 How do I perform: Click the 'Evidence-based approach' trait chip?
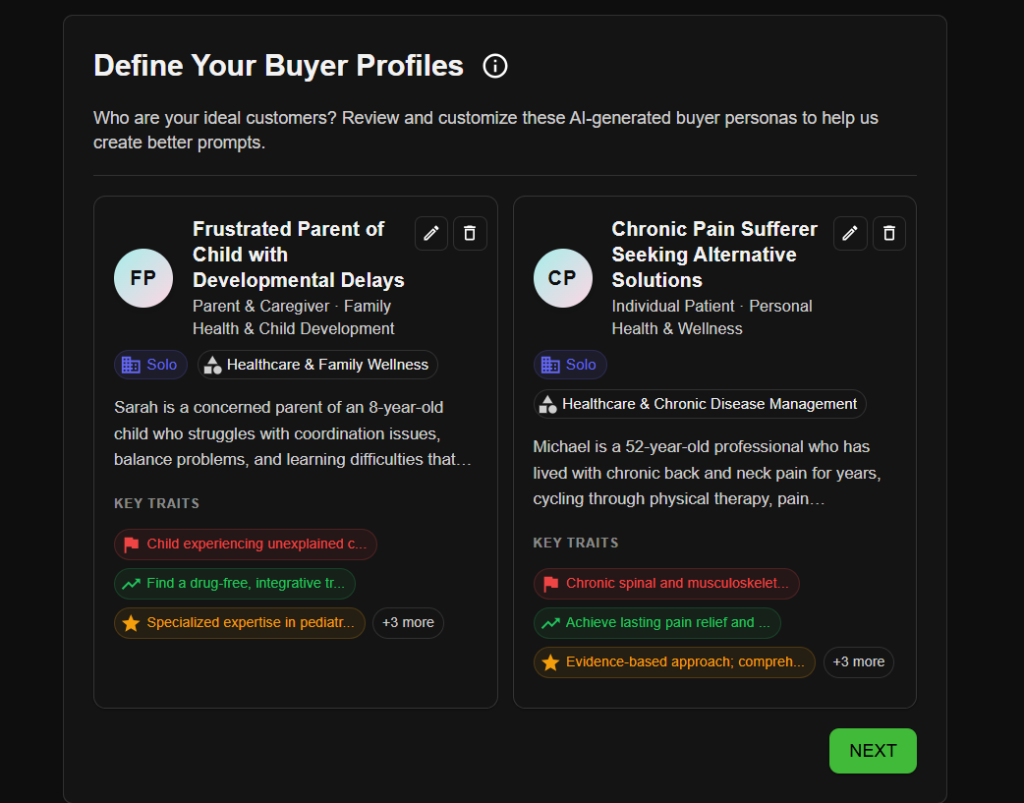pyautogui.click(x=674, y=662)
